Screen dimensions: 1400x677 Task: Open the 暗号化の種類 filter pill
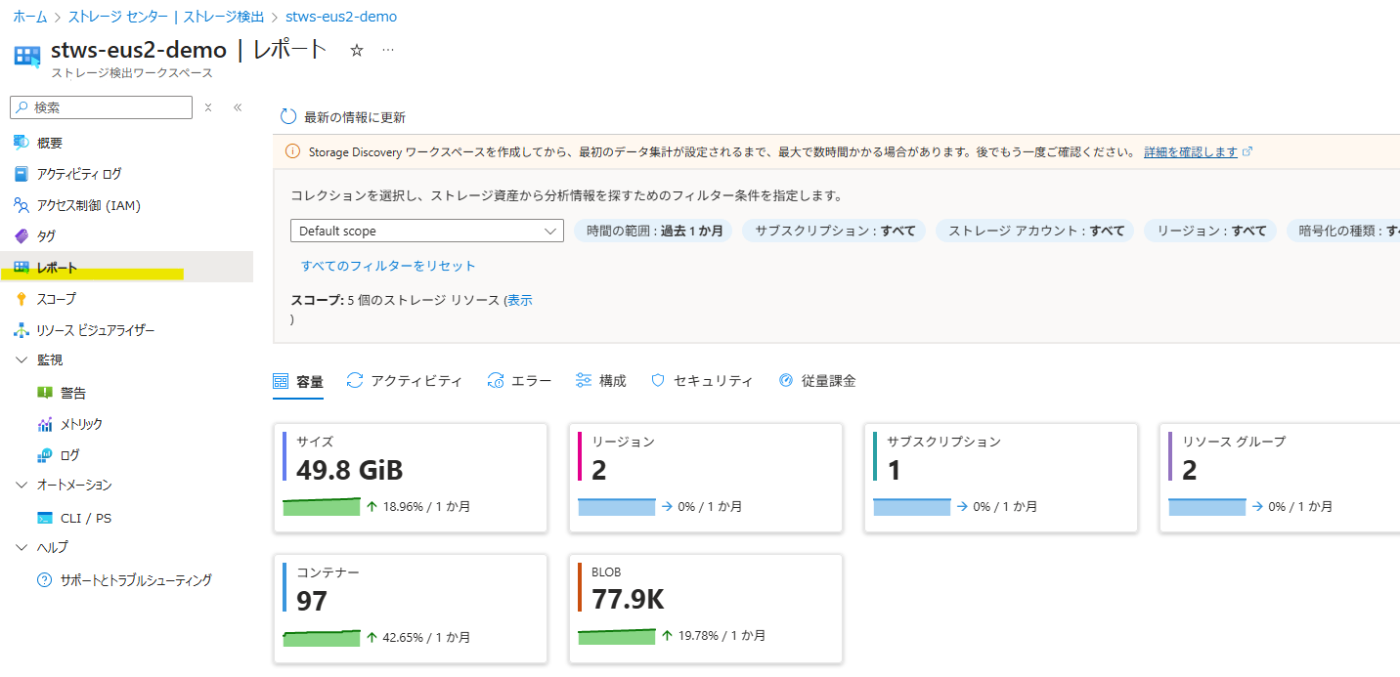[1343, 231]
